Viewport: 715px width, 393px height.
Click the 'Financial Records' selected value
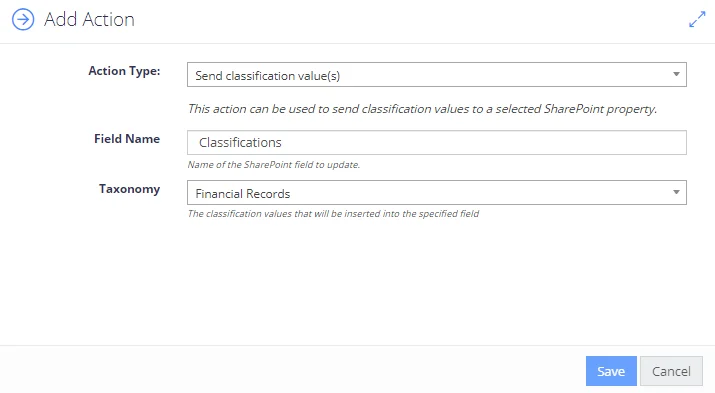(243, 194)
